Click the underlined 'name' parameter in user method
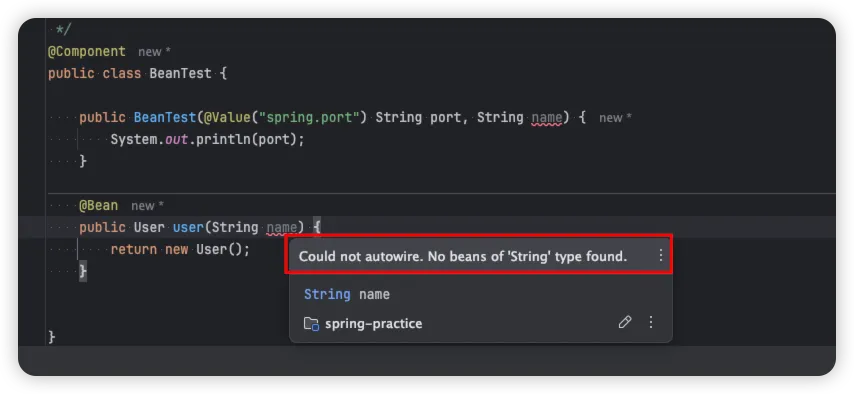Viewport: 854px width, 394px height. click(x=282, y=228)
